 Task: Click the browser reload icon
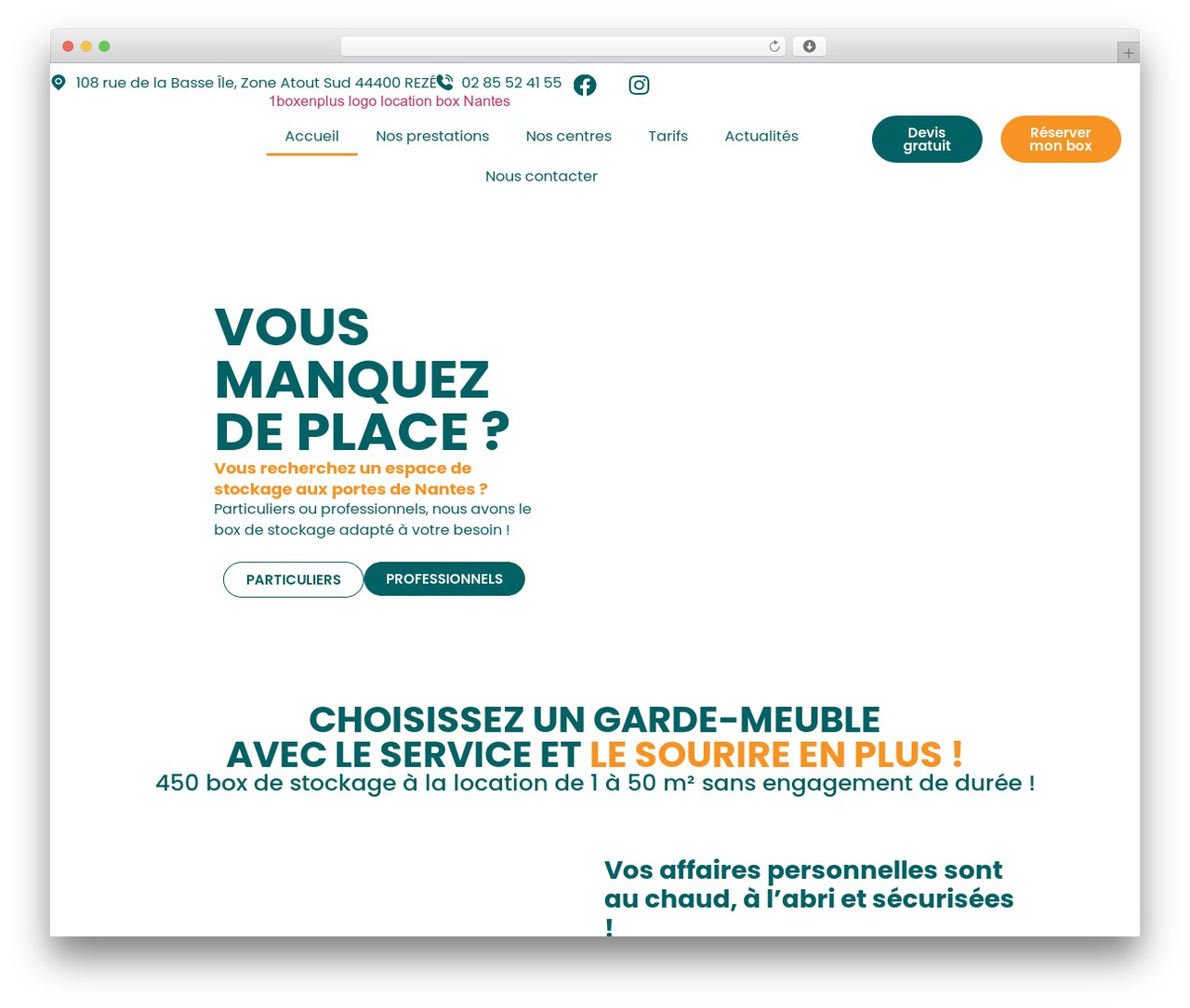point(774,46)
